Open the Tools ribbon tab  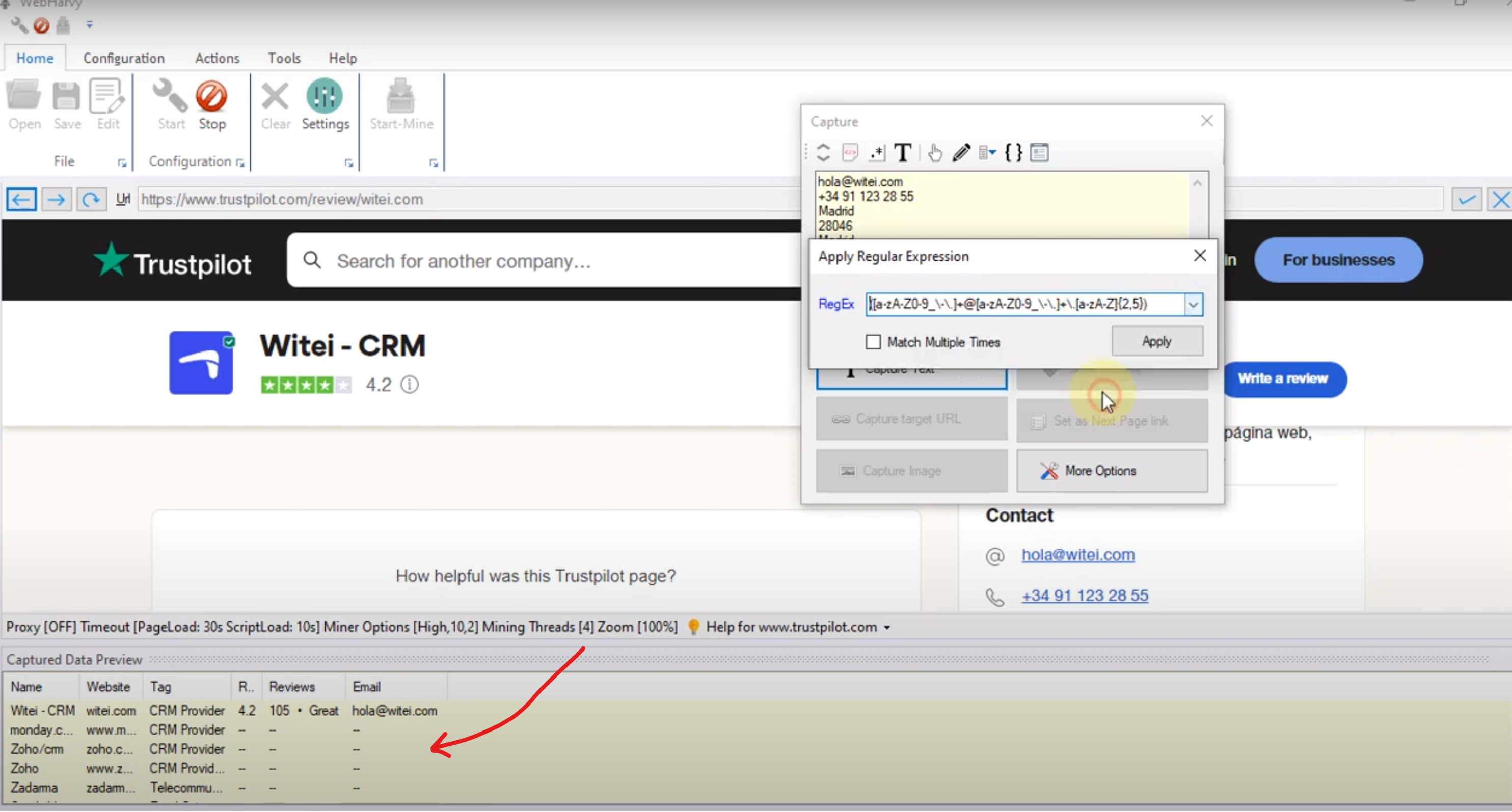pyautogui.click(x=284, y=58)
